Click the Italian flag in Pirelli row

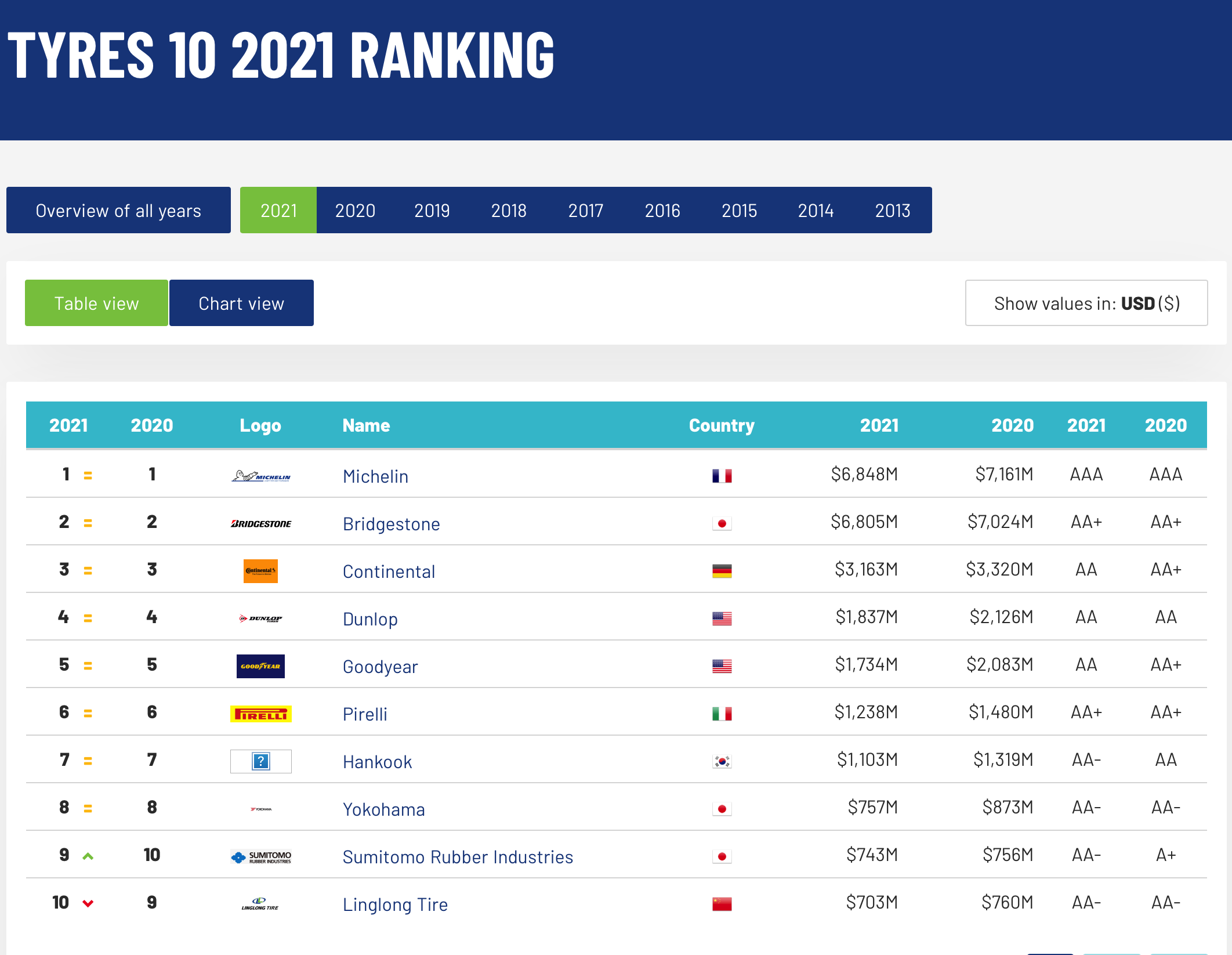(x=722, y=714)
